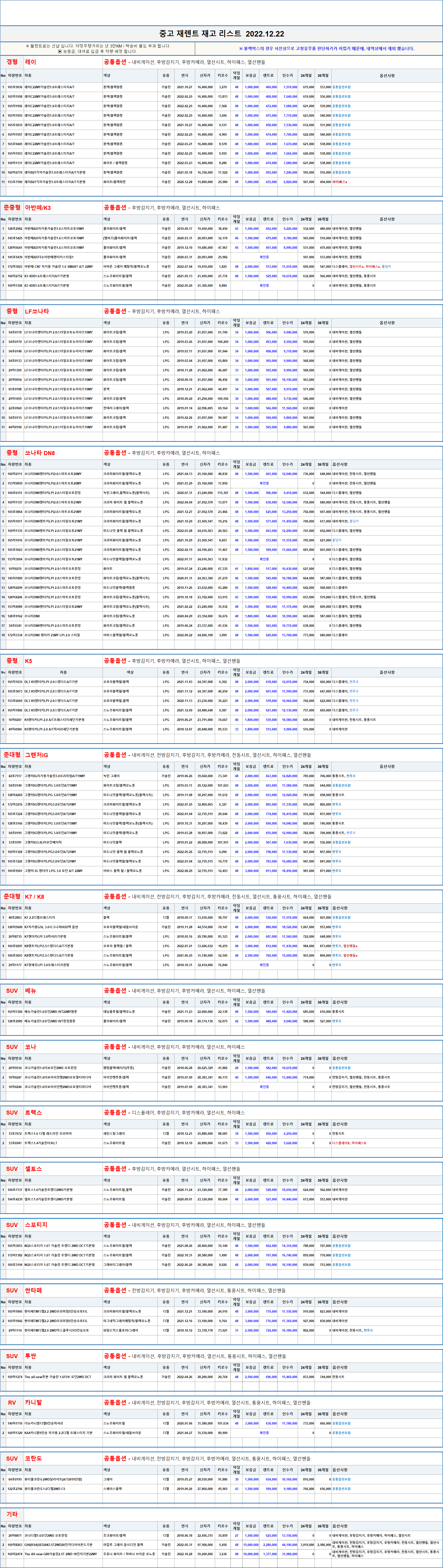Select plate number 33호7672 in the 트랙스 table
This screenshot has height=1568, width=443.
pos(15,1133)
